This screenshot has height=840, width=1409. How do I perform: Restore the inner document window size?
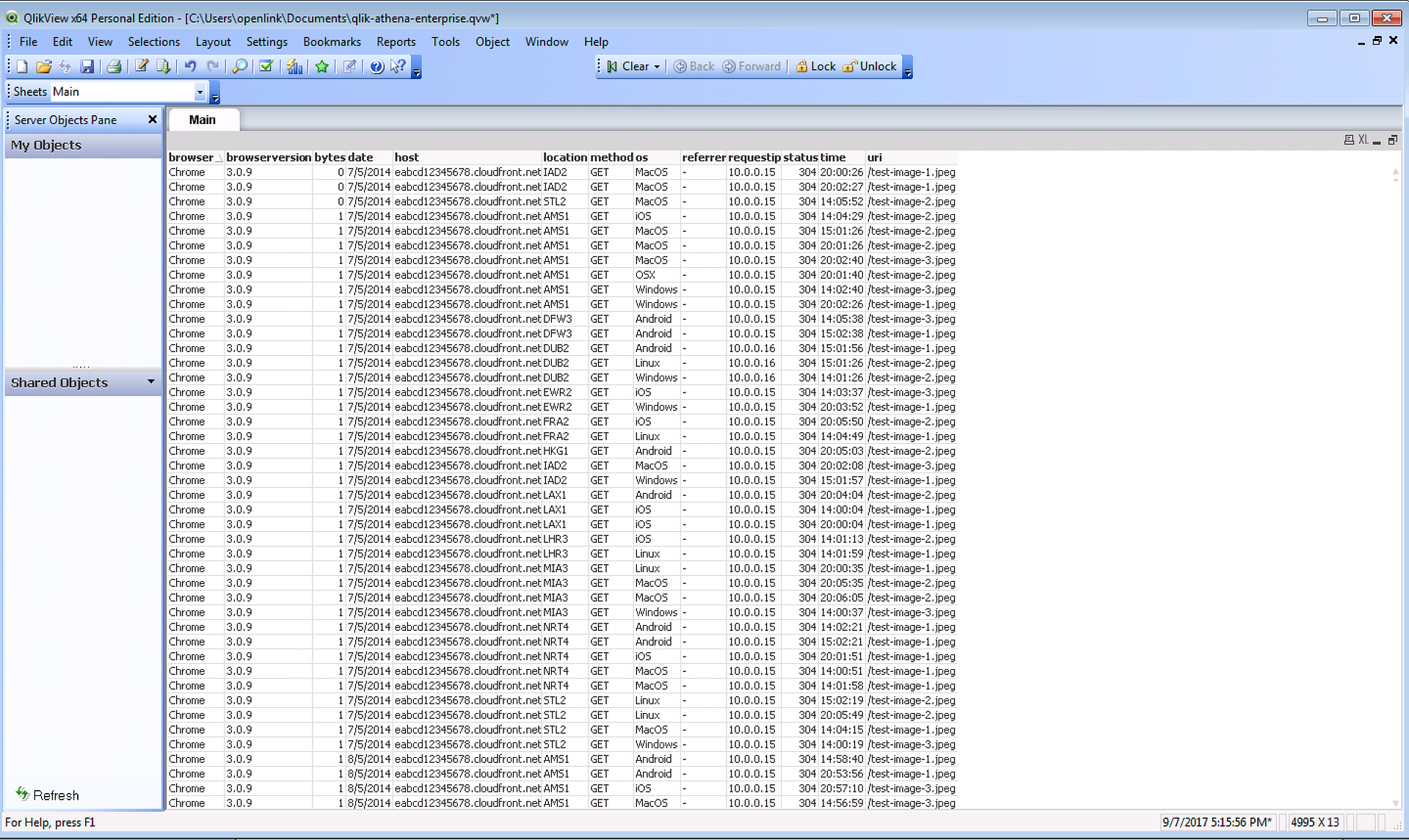[x=1377, y=41]
